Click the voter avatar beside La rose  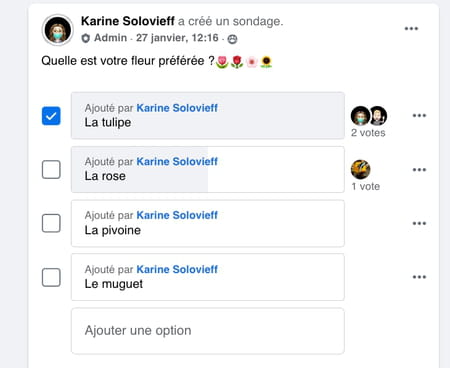361,170
